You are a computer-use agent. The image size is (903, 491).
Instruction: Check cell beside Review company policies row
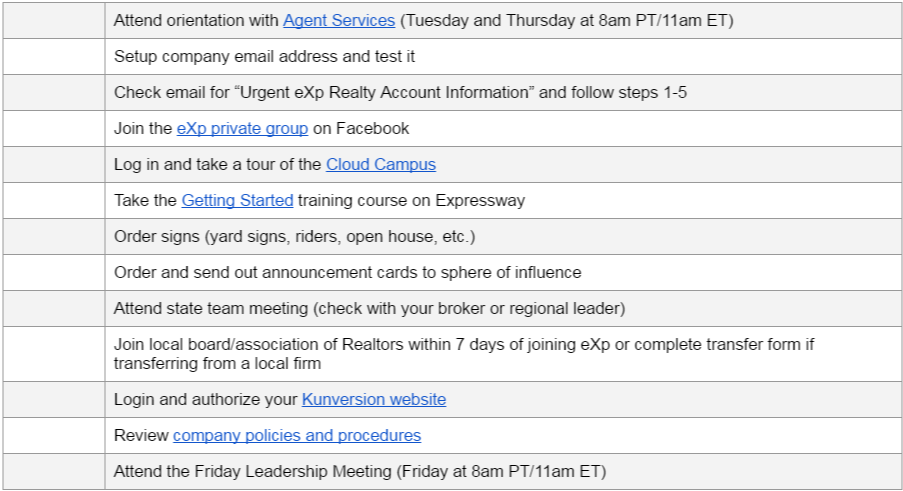click(x=53, y=435)
